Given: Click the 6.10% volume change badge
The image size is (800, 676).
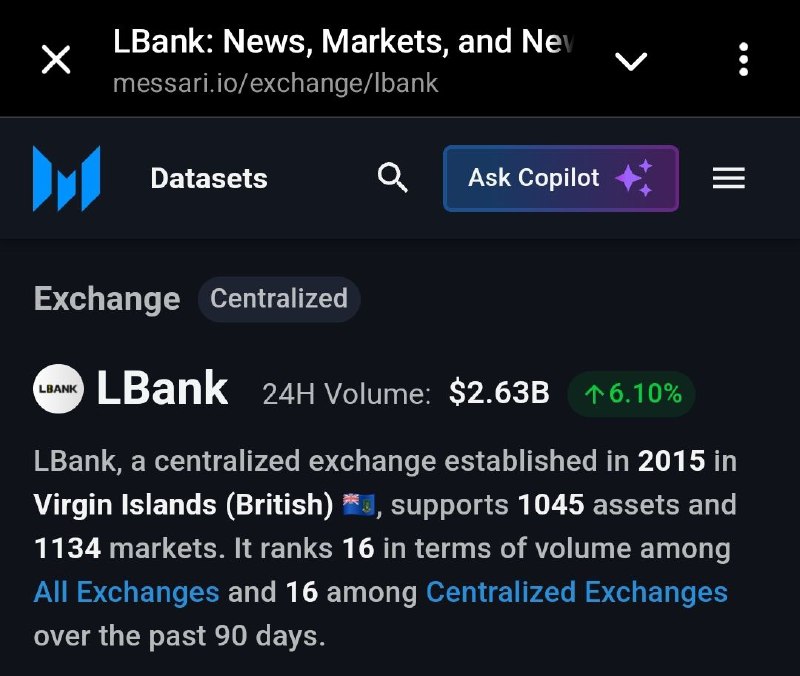Looking at the screenshot, I should point(631,394).
